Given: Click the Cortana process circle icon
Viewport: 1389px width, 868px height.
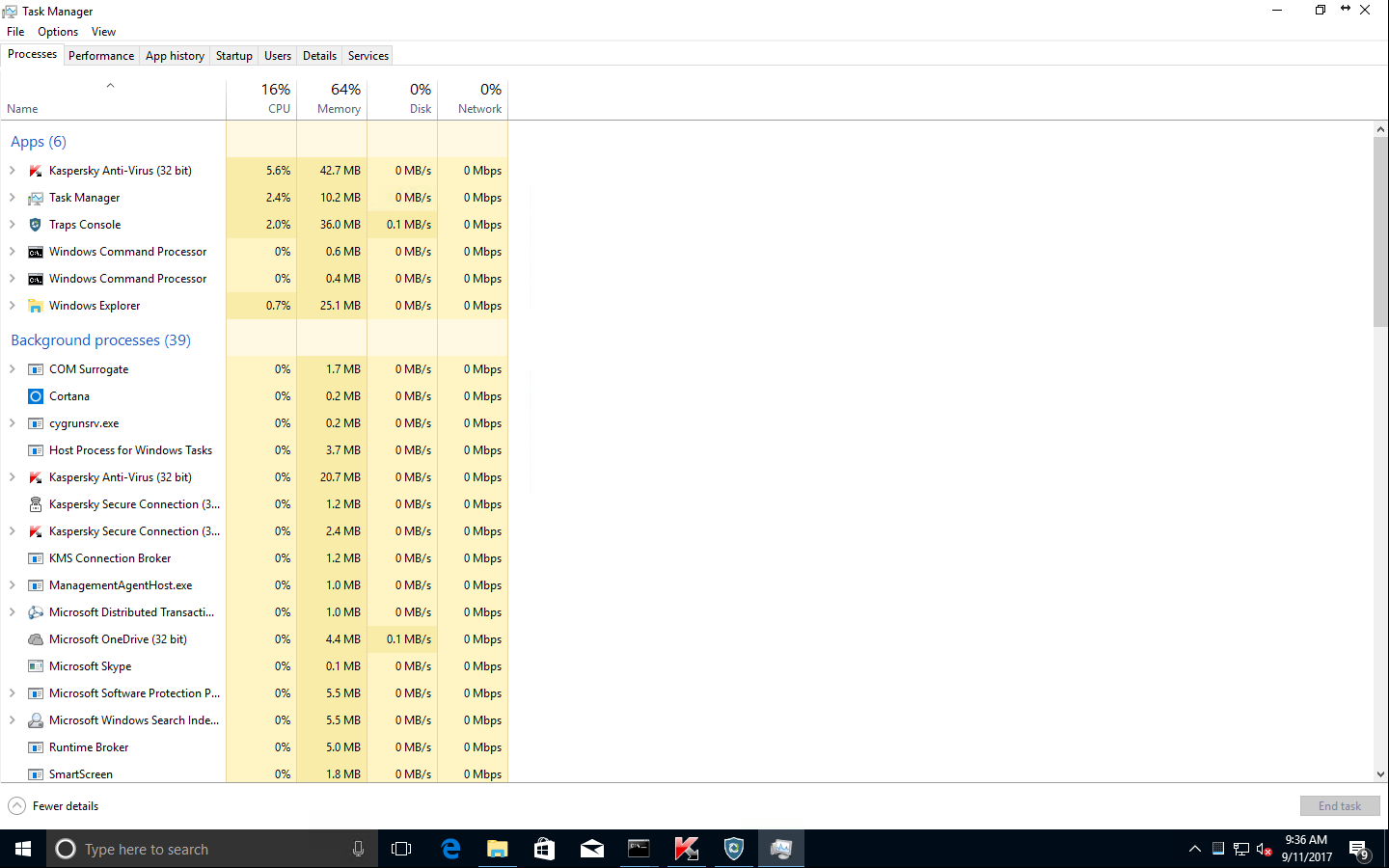Looking at the screenshot, I should (36, 396).
